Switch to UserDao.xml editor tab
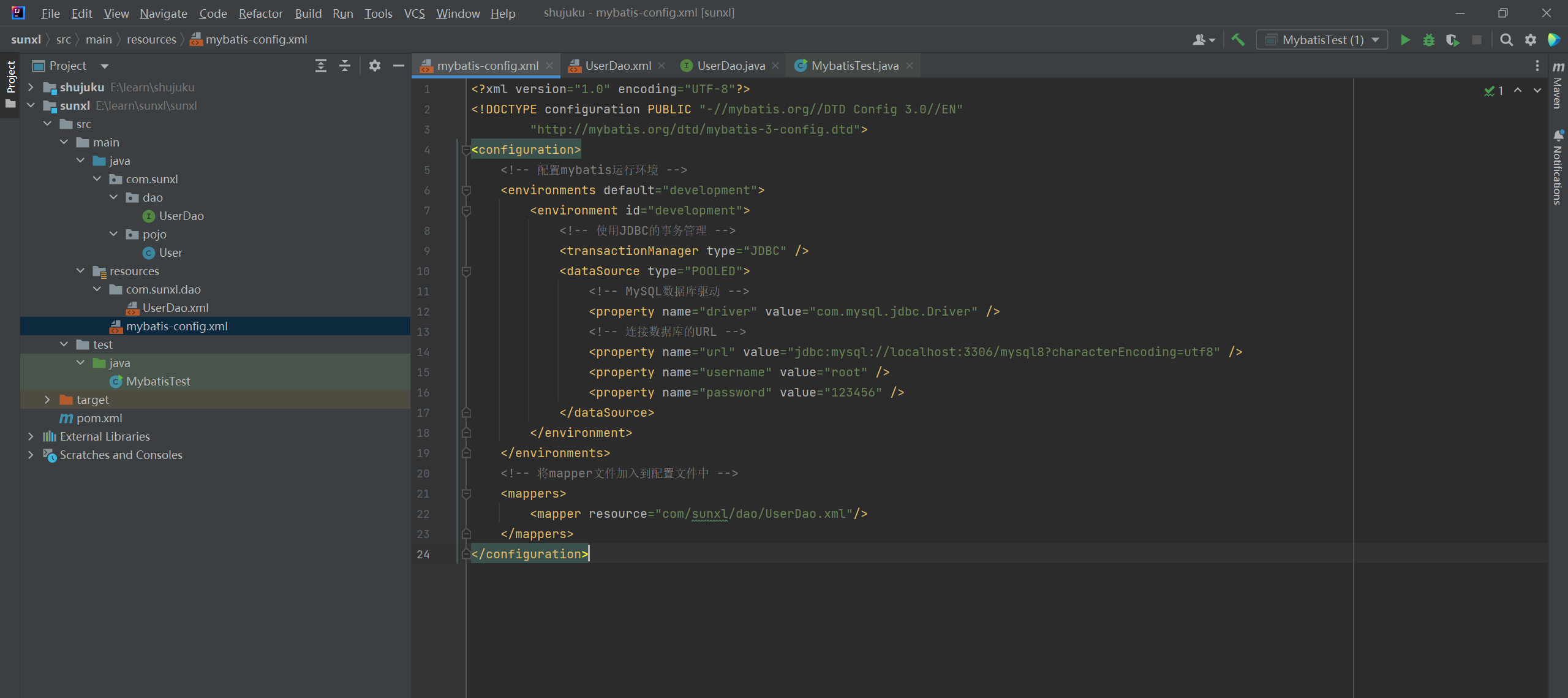This screenshot has width=1568, height=698. 617,66
